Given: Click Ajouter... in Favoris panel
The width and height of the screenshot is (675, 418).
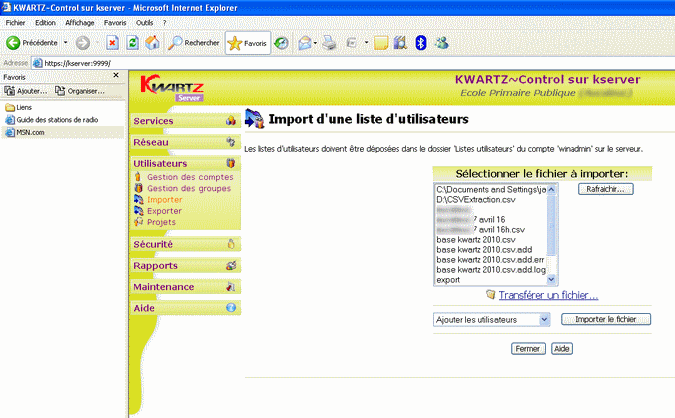Looking at the screenshot, I should pyautogui.click(x=26, y=91).
